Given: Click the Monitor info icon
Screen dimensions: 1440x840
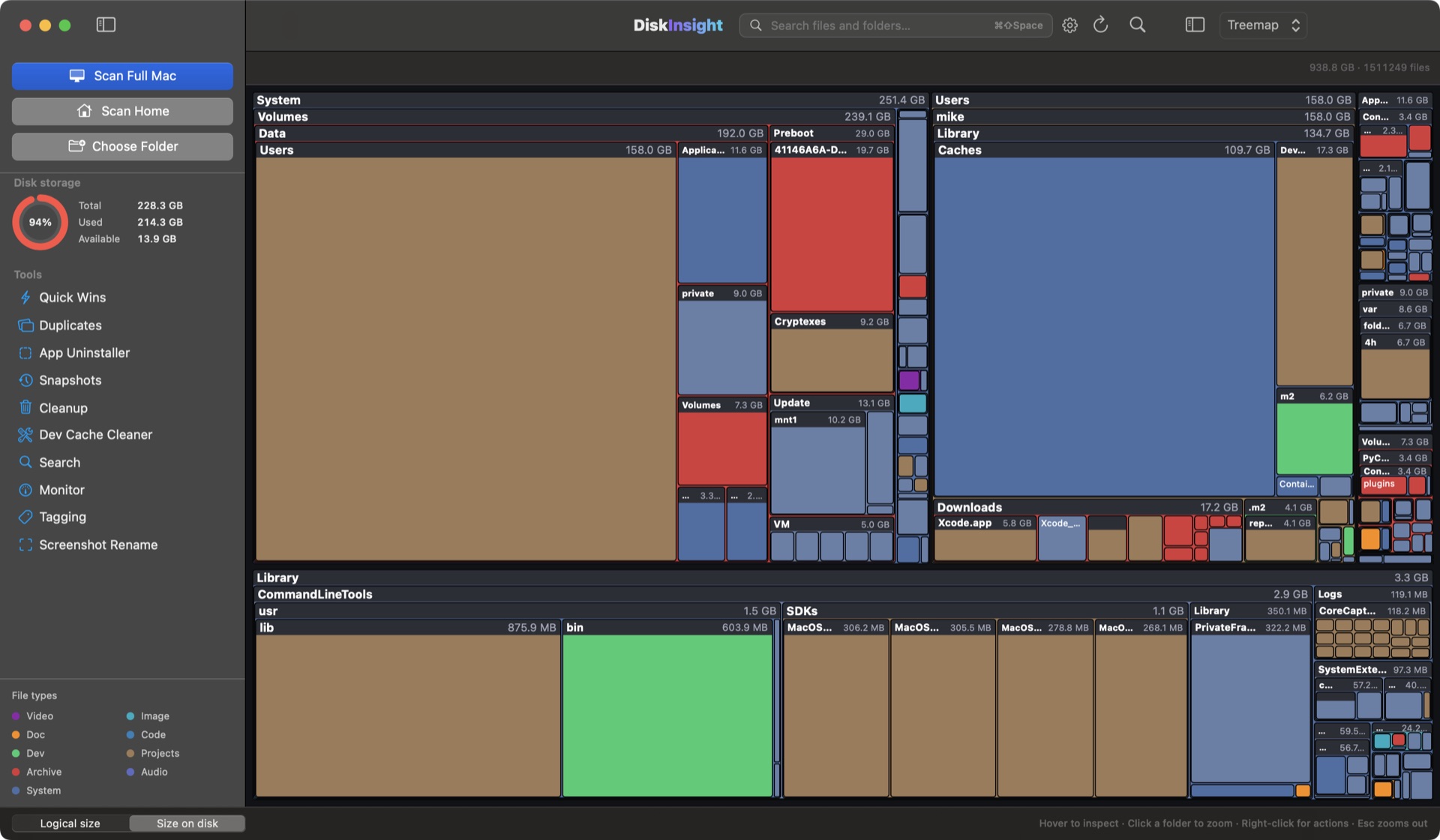Looking at the screenshot, I should 25,490.
